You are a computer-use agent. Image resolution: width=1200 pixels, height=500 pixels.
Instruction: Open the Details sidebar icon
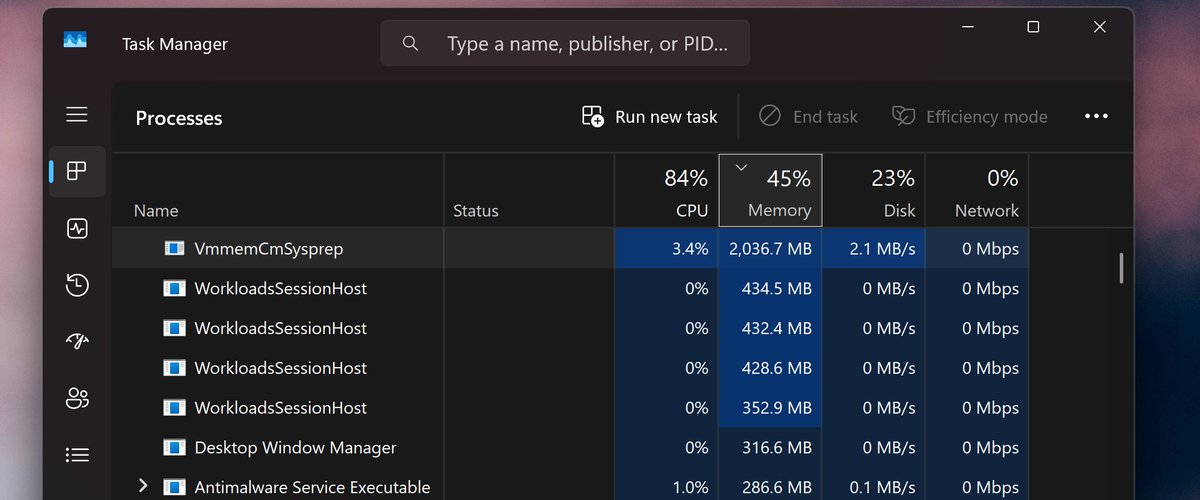77,455
